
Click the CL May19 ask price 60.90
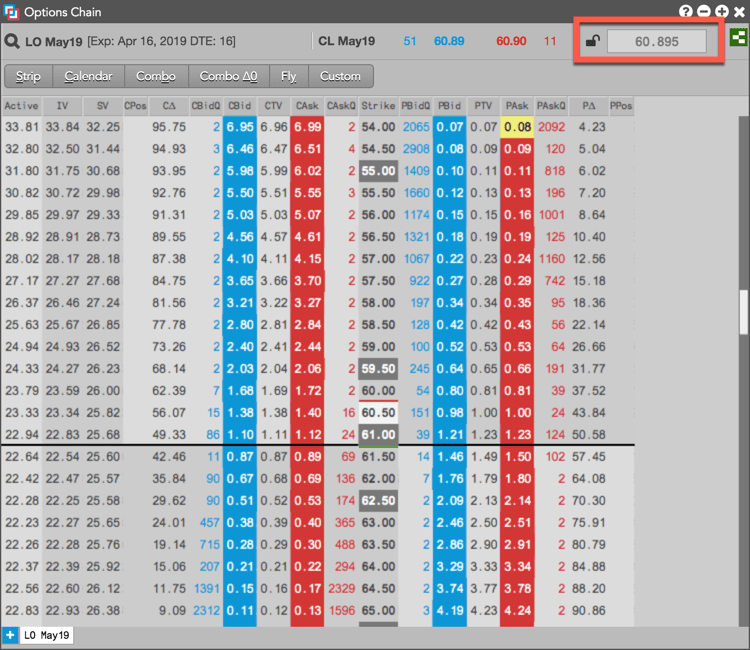click(x=511, y=41)
